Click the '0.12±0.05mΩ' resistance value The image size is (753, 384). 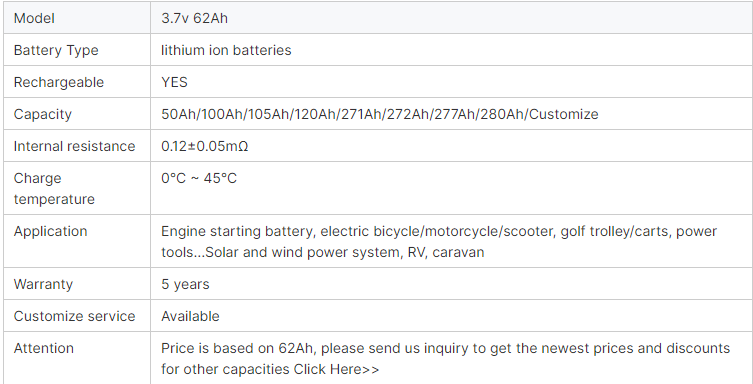click(x=205, y=146)
